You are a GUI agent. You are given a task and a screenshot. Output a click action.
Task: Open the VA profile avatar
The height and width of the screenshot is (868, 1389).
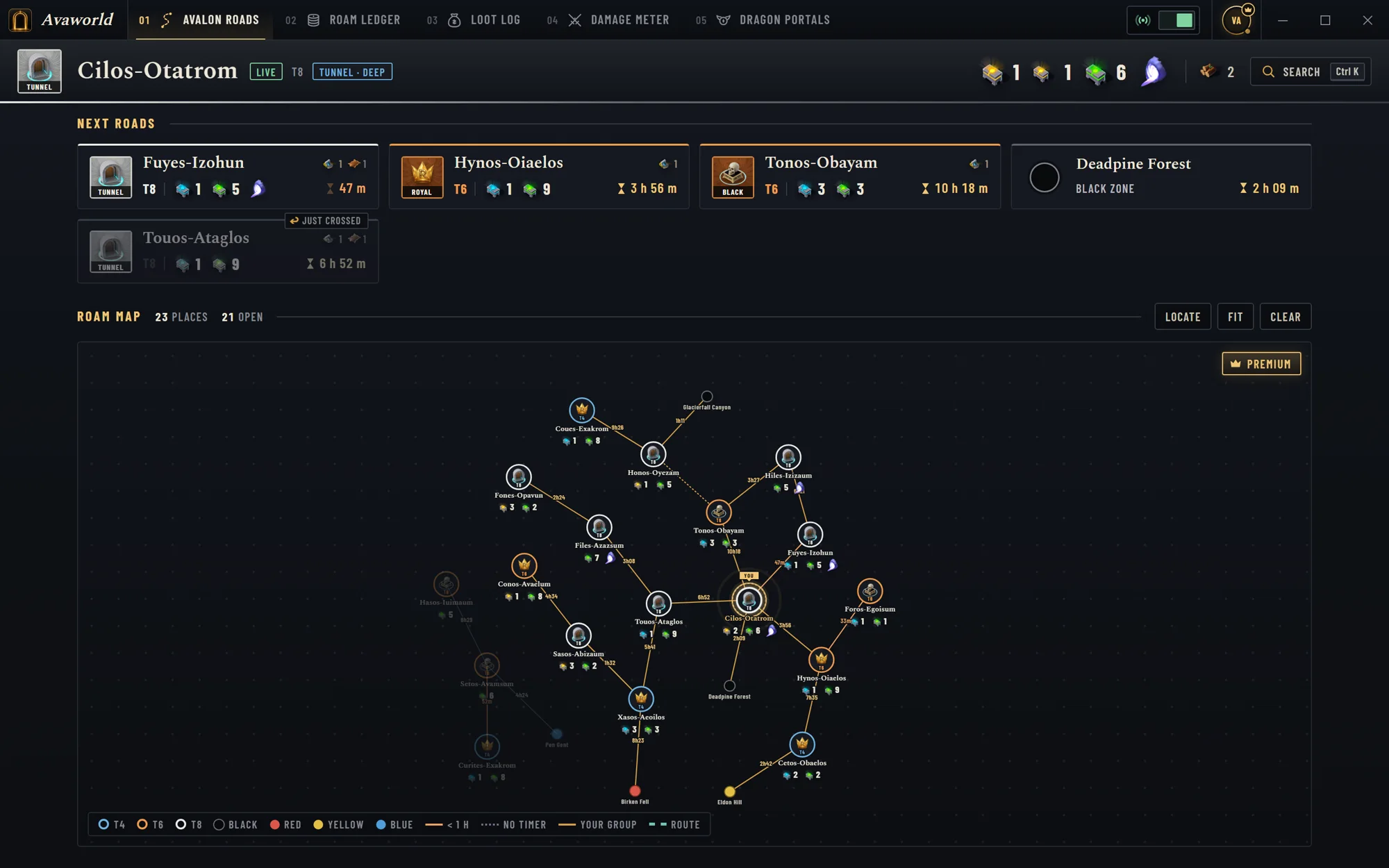point(1237,20)
